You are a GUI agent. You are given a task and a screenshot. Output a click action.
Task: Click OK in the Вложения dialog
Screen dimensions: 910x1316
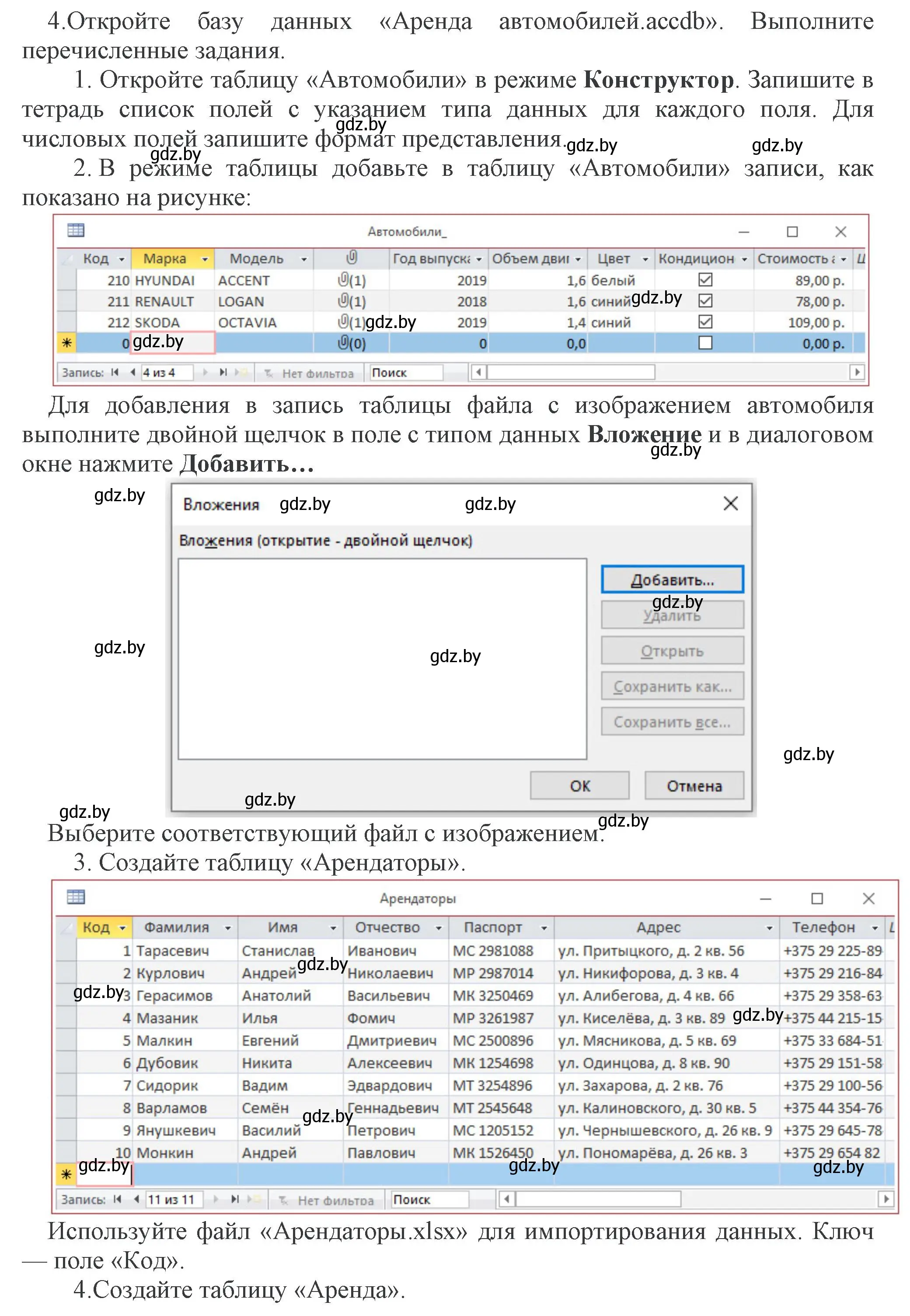pyautogui.click(x=579, y=786)
